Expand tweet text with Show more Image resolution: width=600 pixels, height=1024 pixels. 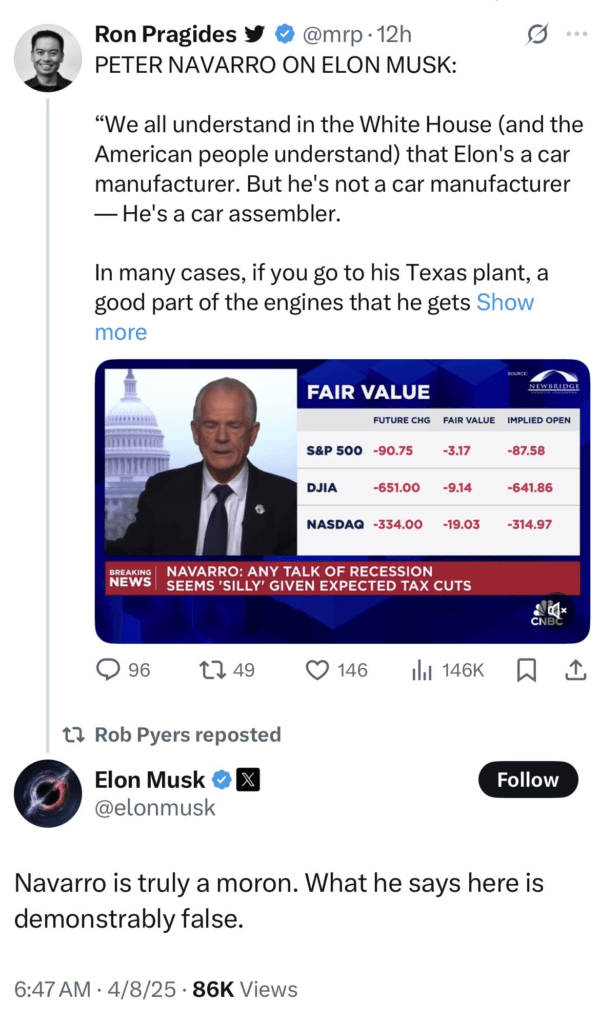pos(504,302)
